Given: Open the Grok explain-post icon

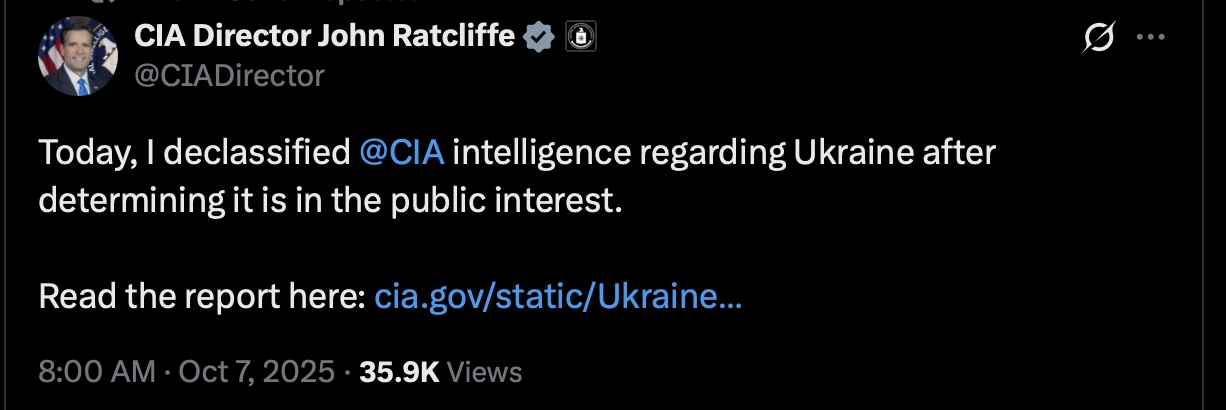Looking at the screenshot, I should point(1099,39).
